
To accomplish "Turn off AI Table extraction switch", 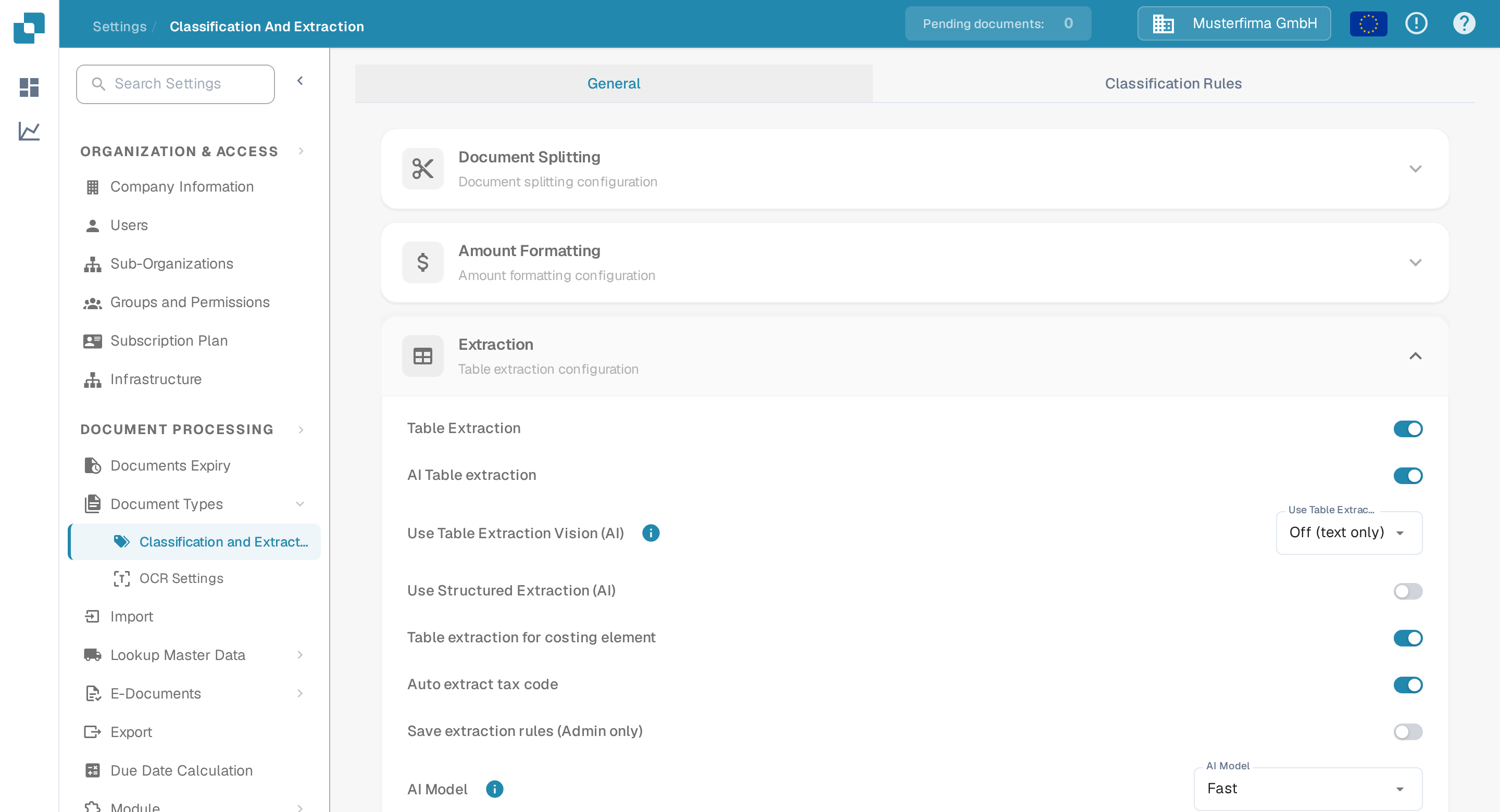I will pos(1408,476).
